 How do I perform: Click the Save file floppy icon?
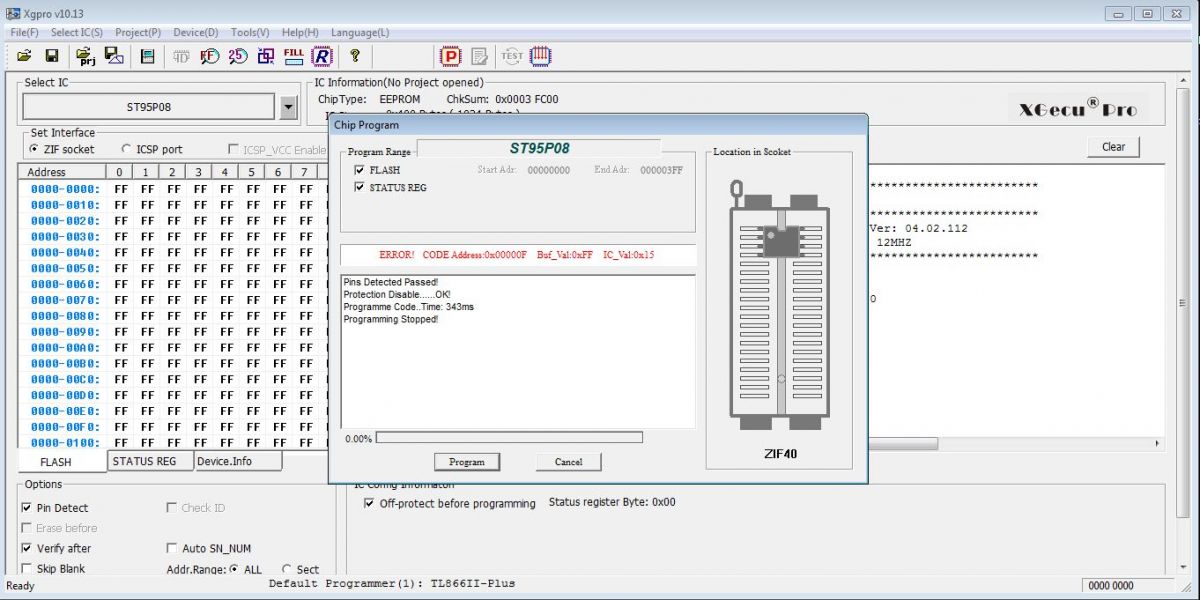click(51, 56)
